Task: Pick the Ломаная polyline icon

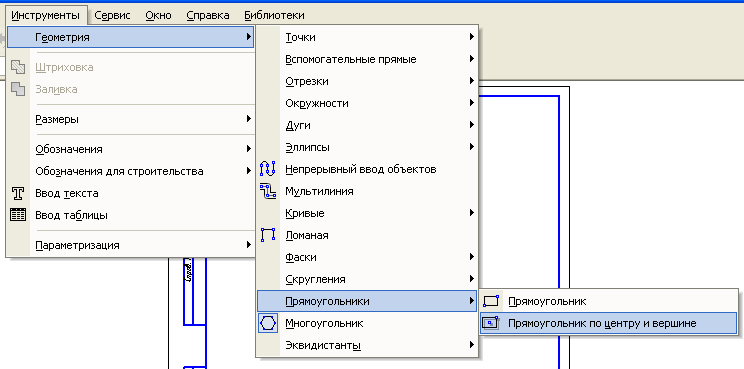Action: click(268, 235)
